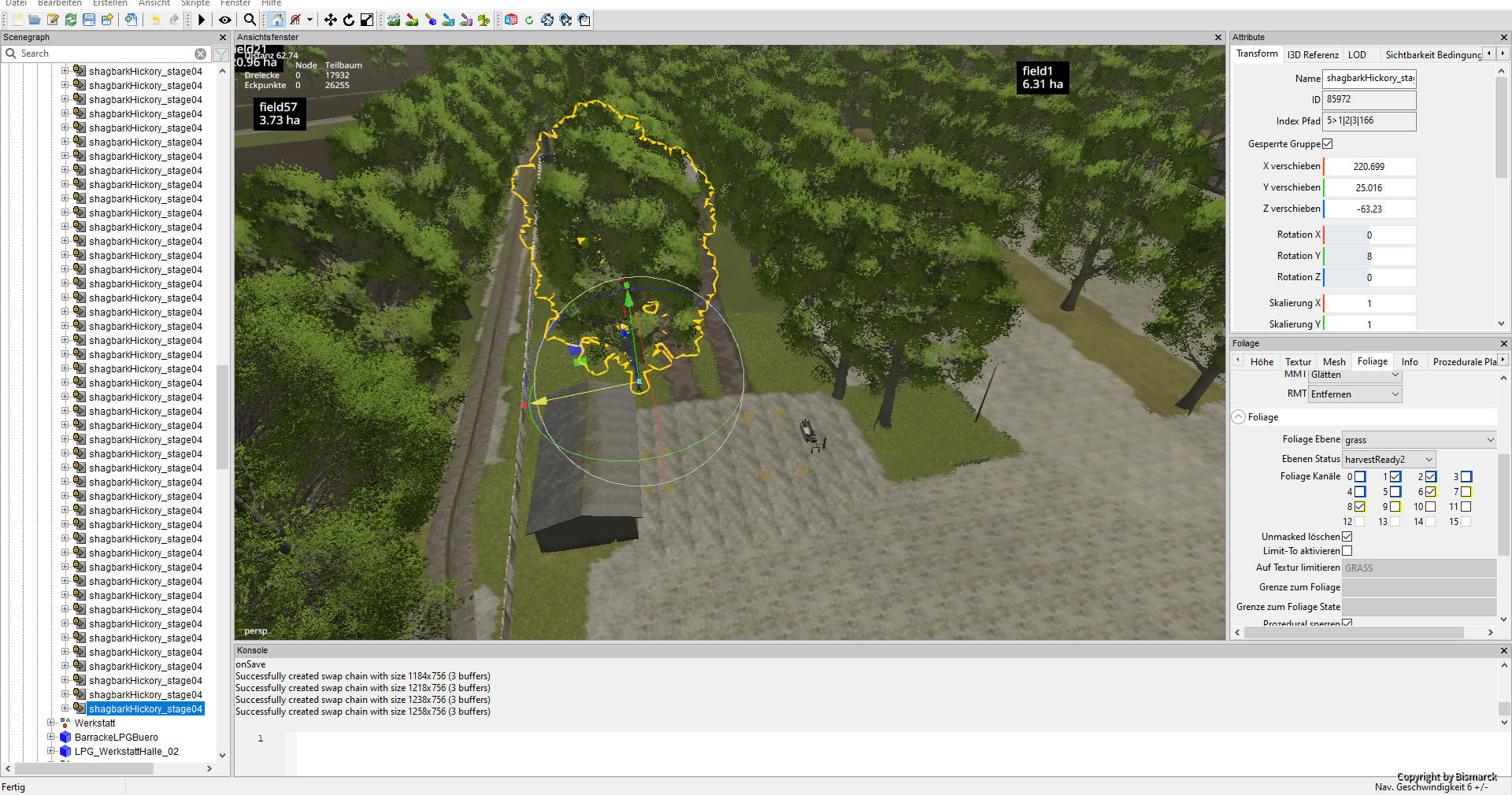Click the eye visibility icon in toolbar

click(x=225, y=20)
